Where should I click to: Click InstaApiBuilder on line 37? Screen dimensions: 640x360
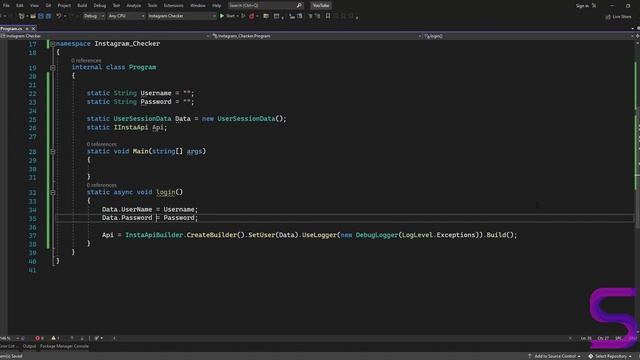click(154, 235)
